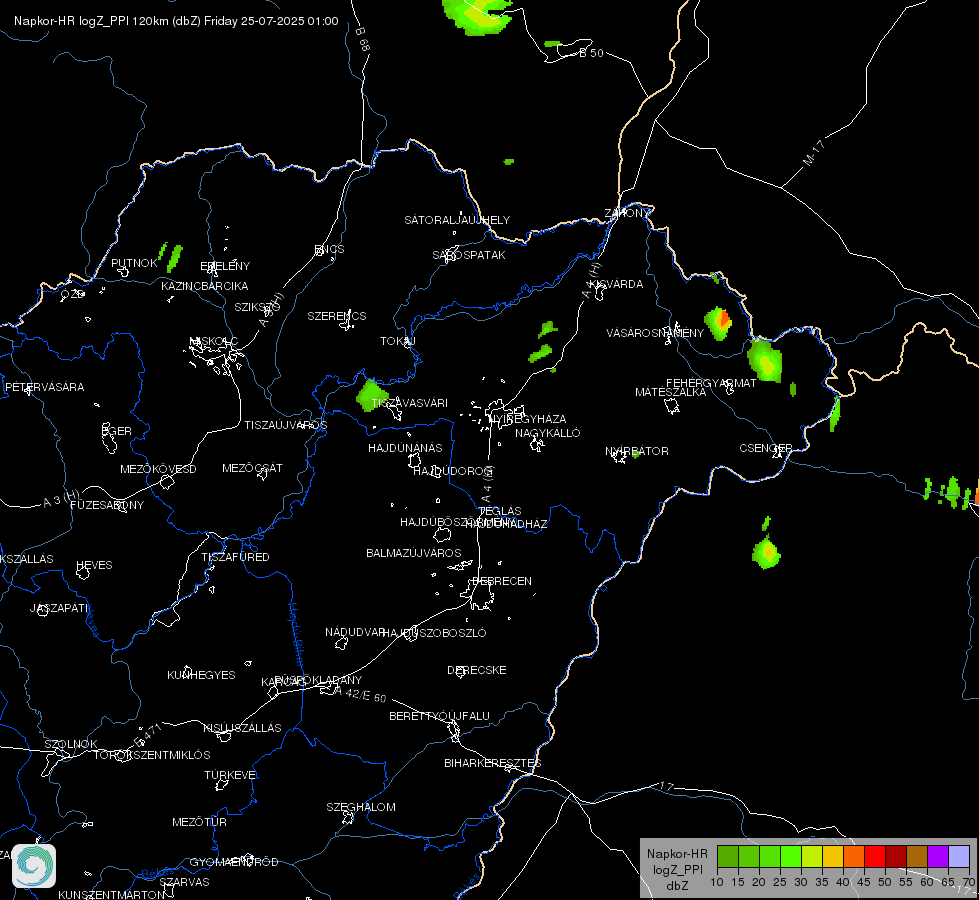Screen dimensions: 979x900
Task: Select the 30-35 dBZ yellow-green legend swatch
Action: (x=812, y=856)
